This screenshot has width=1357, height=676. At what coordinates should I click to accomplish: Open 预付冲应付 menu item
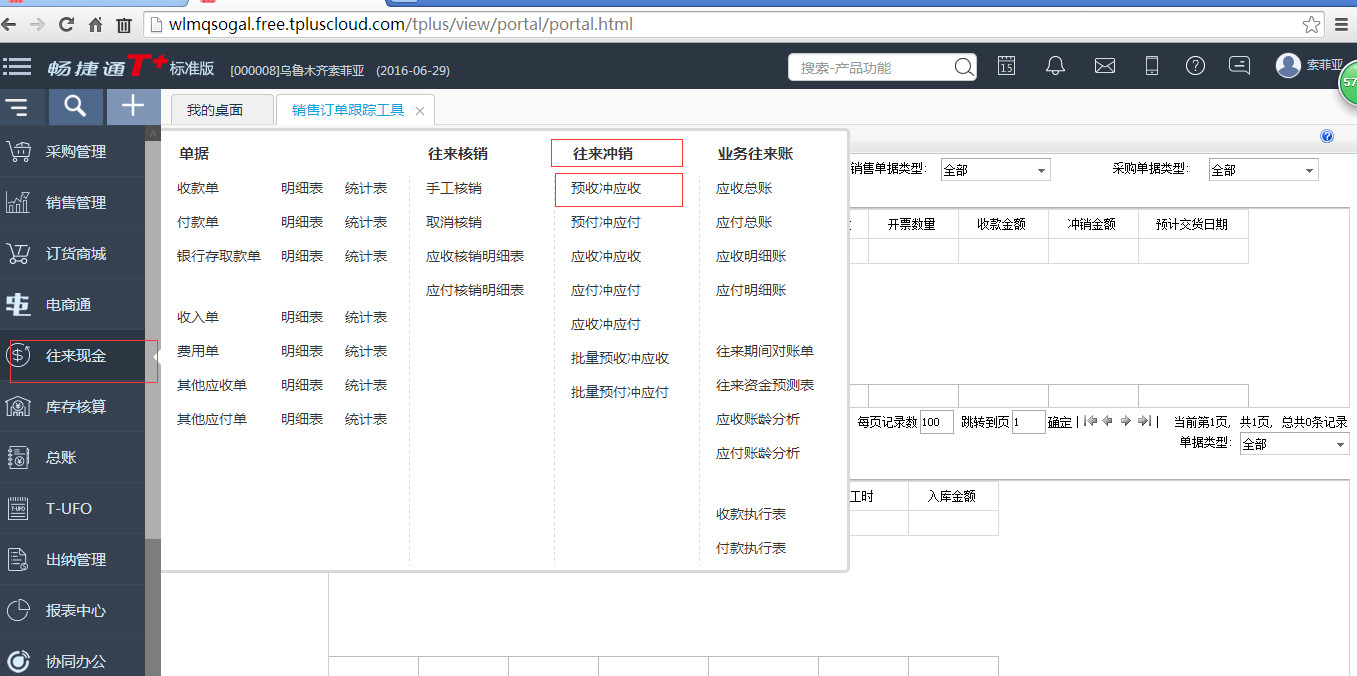(x=606, y=222)
